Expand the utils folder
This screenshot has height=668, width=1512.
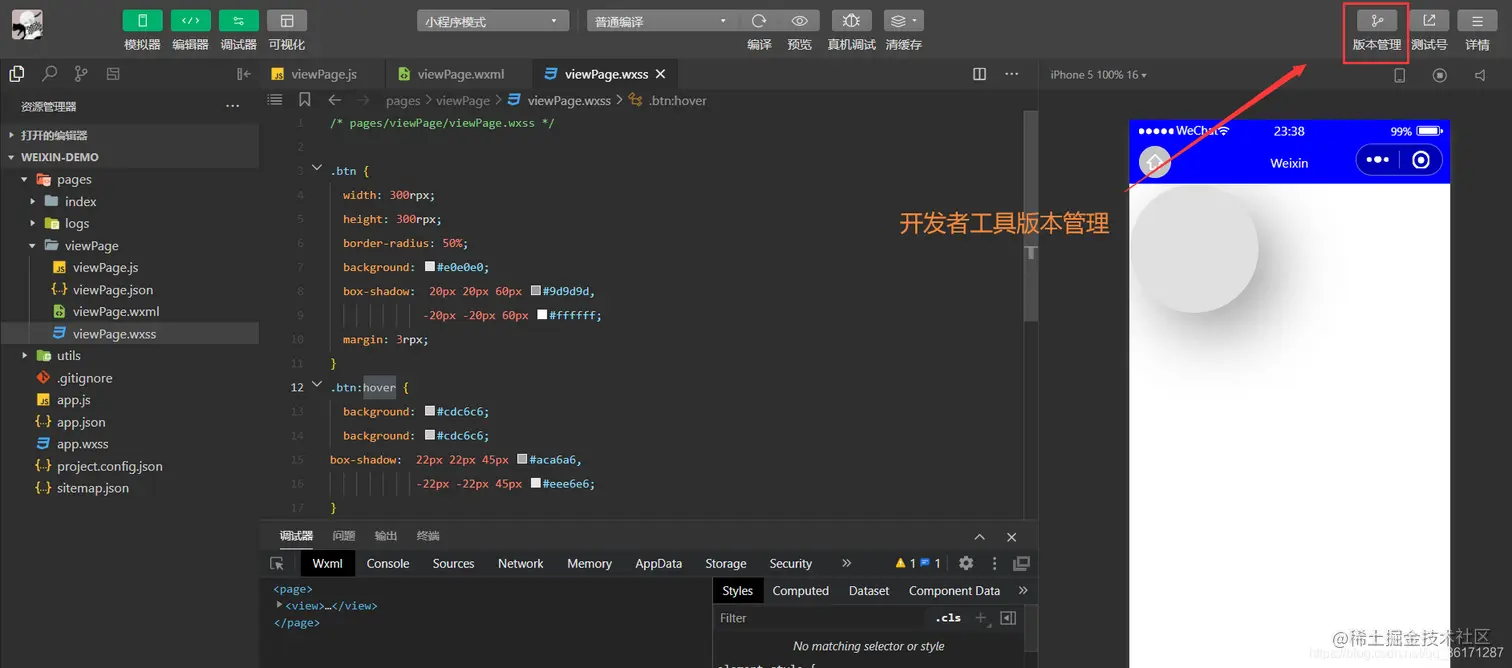[x=24, y=356]
